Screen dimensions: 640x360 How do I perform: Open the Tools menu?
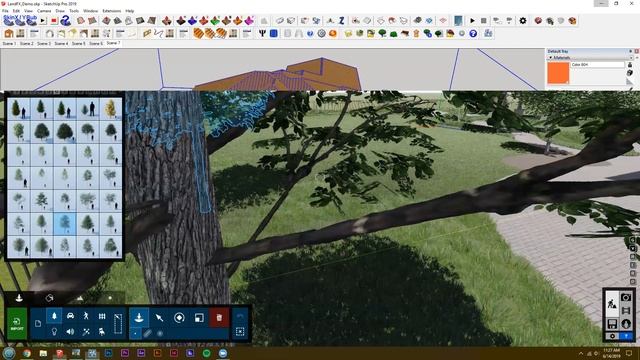74,11
